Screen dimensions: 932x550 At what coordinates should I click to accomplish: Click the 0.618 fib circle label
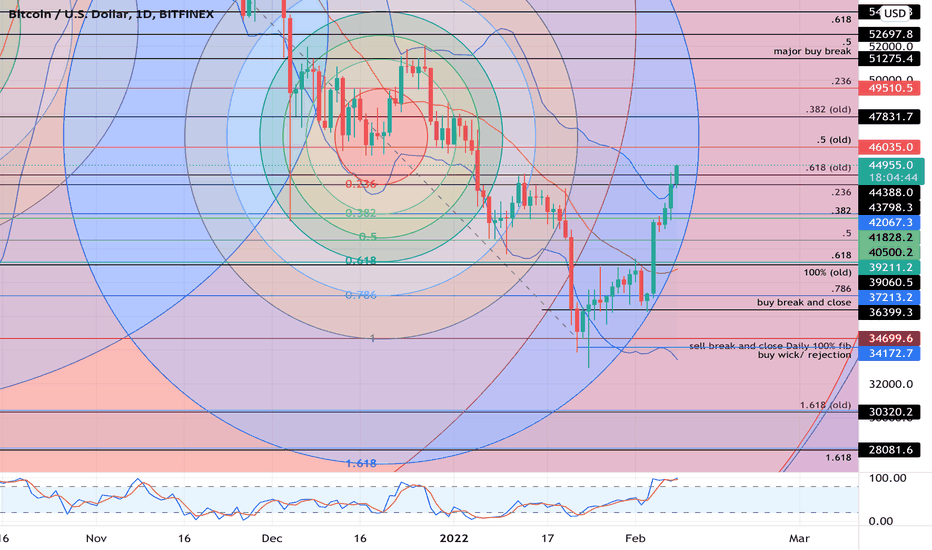[361, 260]
